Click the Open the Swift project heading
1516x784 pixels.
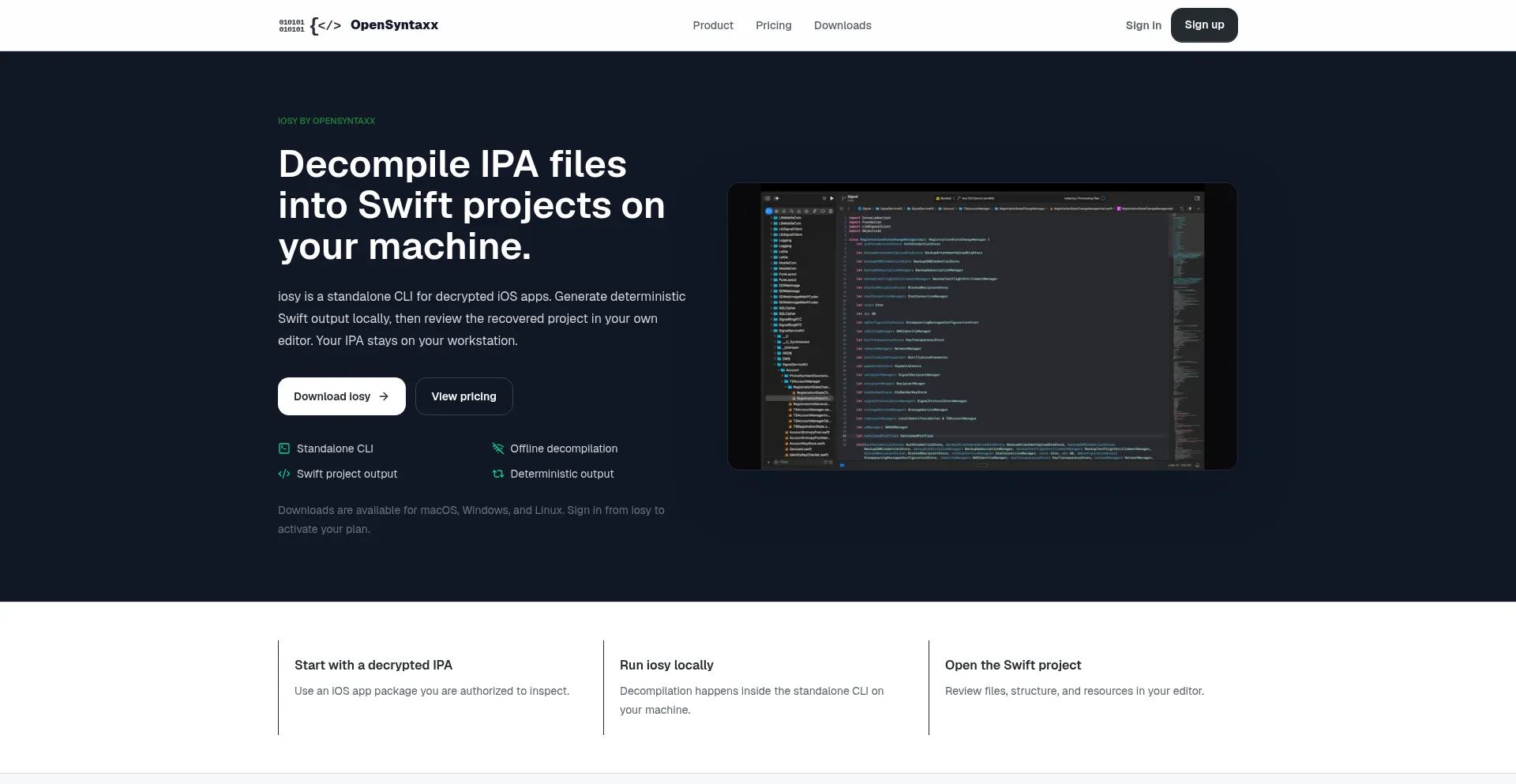click(x=1013, y=665)
